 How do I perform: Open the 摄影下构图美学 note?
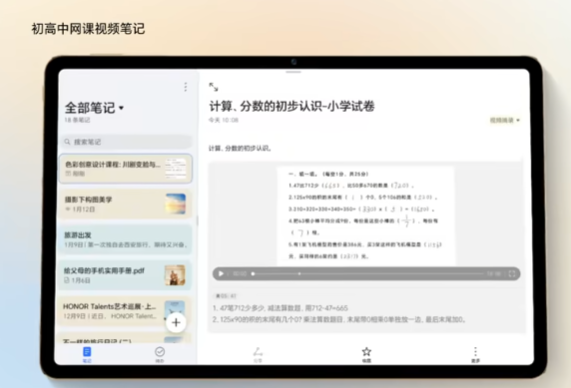click(x=126, y=204)
